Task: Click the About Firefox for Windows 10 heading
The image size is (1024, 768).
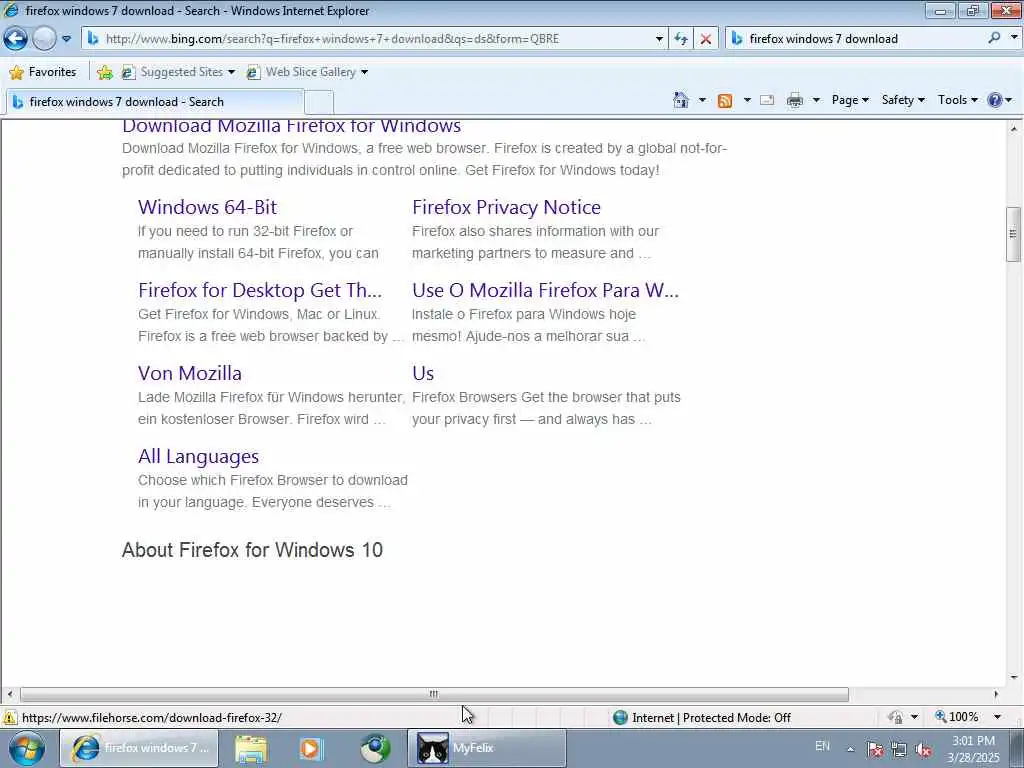Action: tap(252, 550)
